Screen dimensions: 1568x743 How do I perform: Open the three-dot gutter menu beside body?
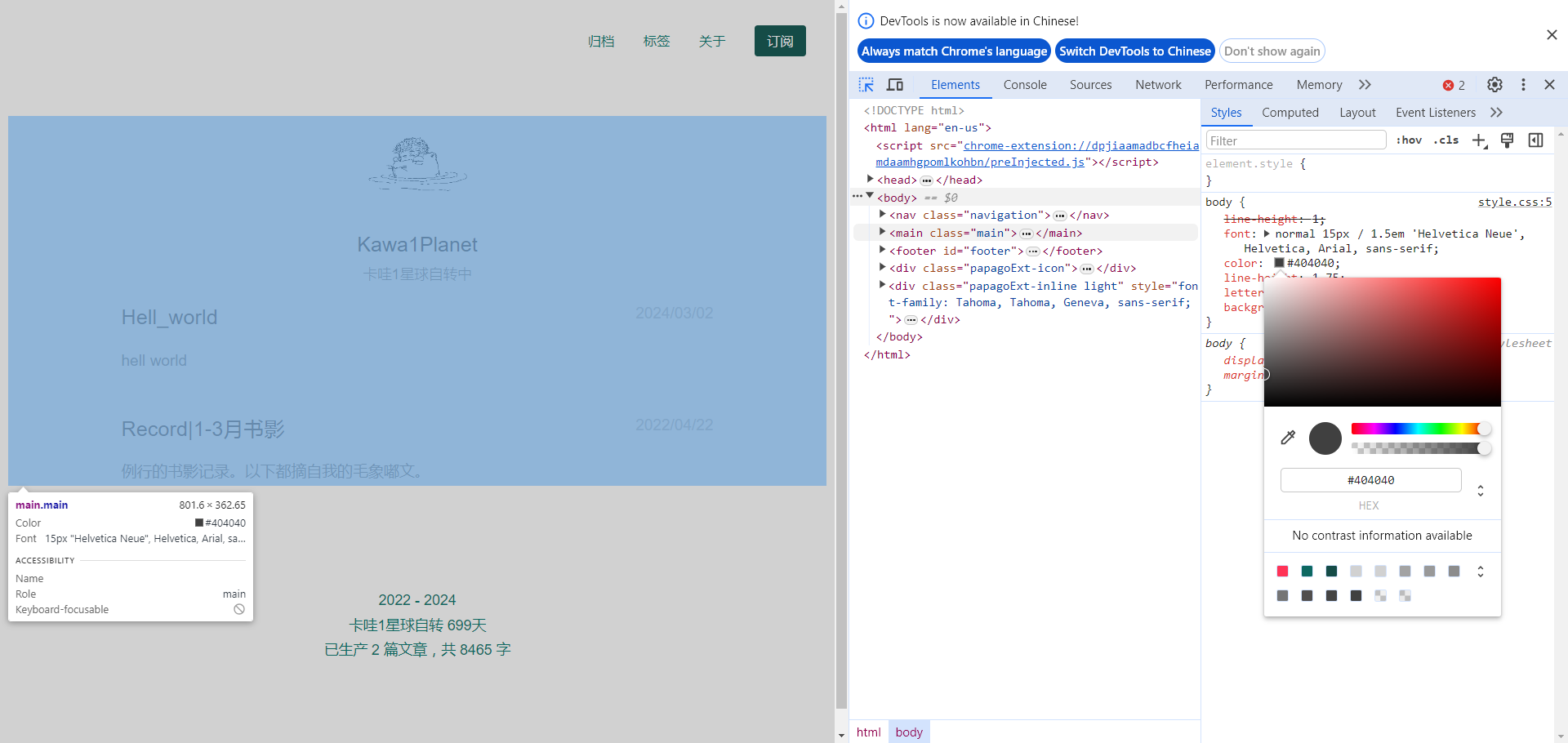(x=857, y=196)
